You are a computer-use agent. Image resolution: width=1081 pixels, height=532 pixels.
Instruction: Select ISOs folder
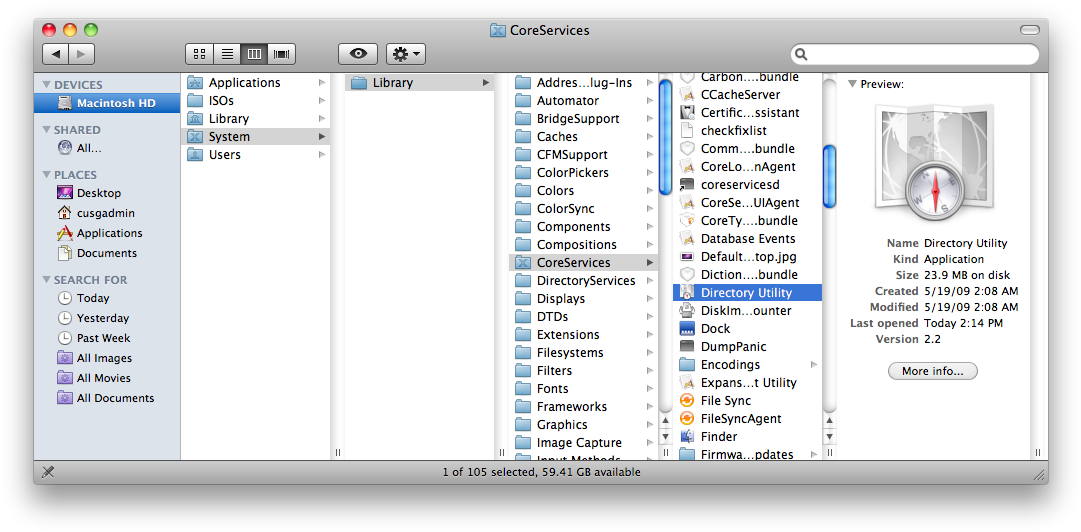256,101
